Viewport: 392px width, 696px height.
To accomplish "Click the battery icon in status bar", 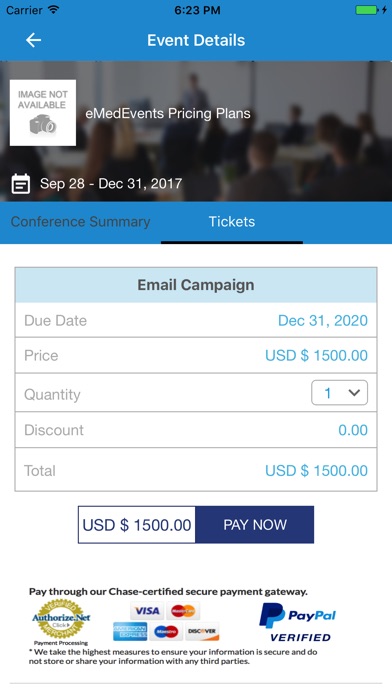I will 367,10.
